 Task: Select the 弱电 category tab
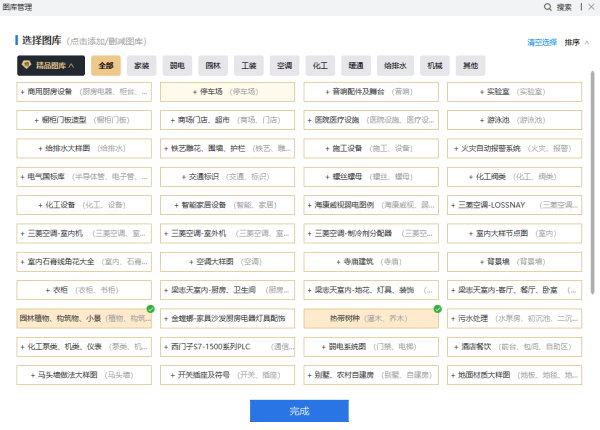tap(177, 65)
